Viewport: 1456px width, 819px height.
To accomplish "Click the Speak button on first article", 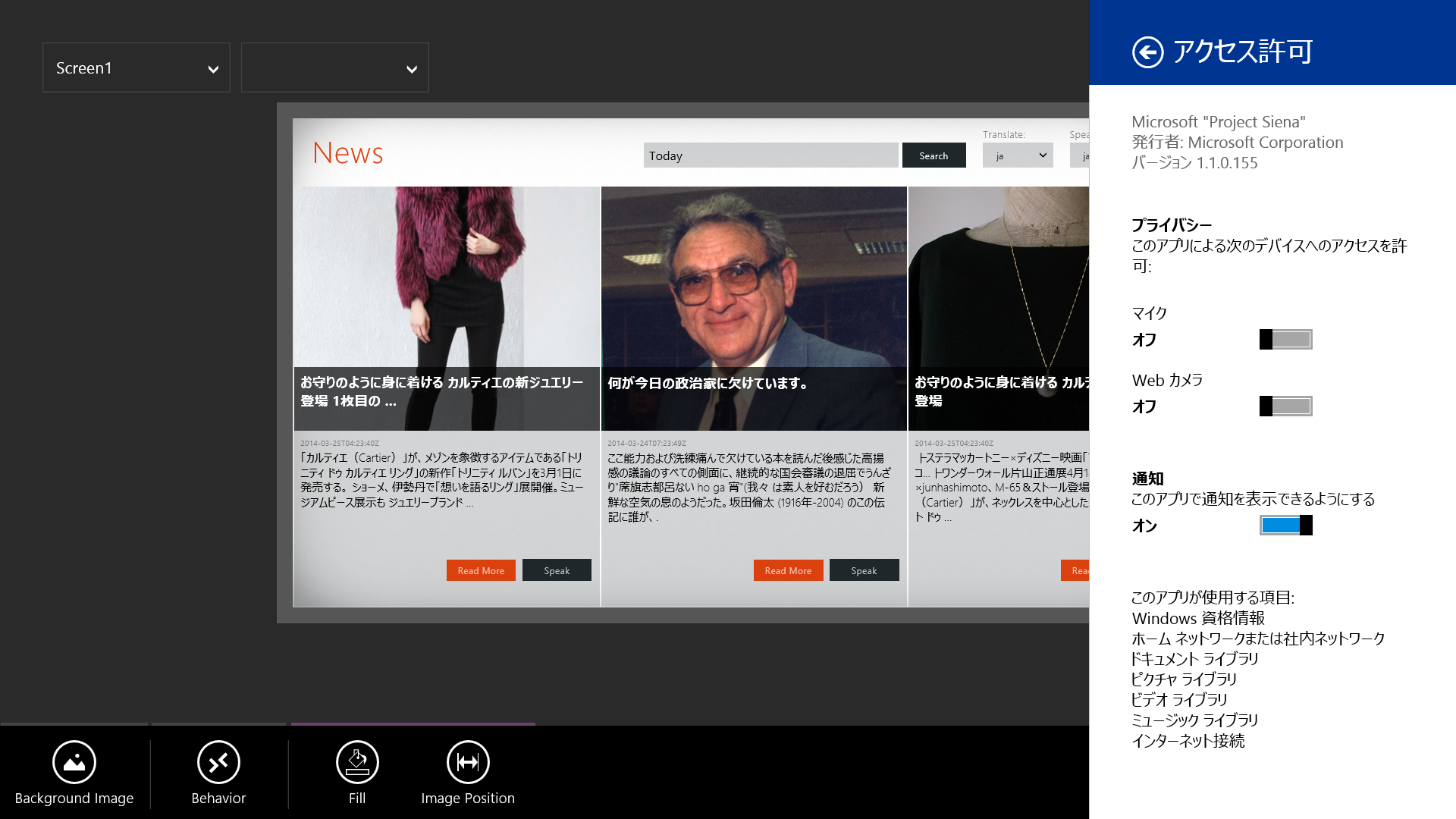I will point(557,570).
